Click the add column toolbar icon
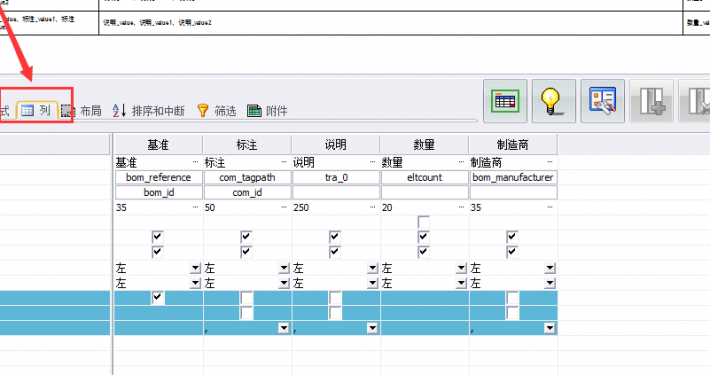710x375 pixels. pos(652,101)
